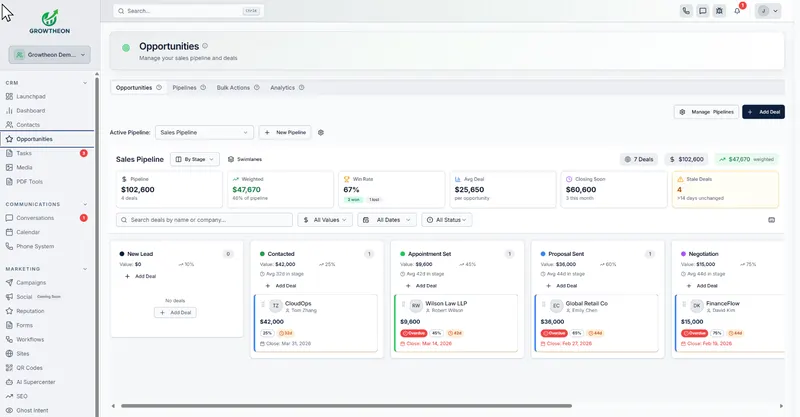The width and height of the screenshot is (800, 417).
Task: Switch to the Analytics tab
Action: pos(287,88)
